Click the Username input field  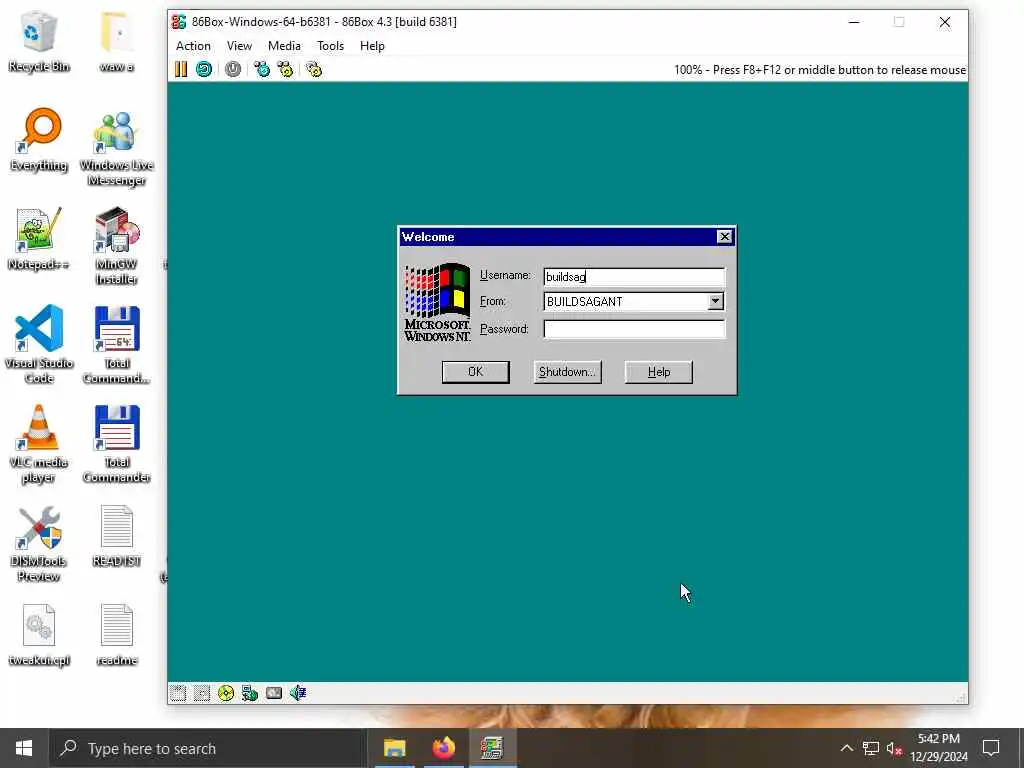[633, 276]
